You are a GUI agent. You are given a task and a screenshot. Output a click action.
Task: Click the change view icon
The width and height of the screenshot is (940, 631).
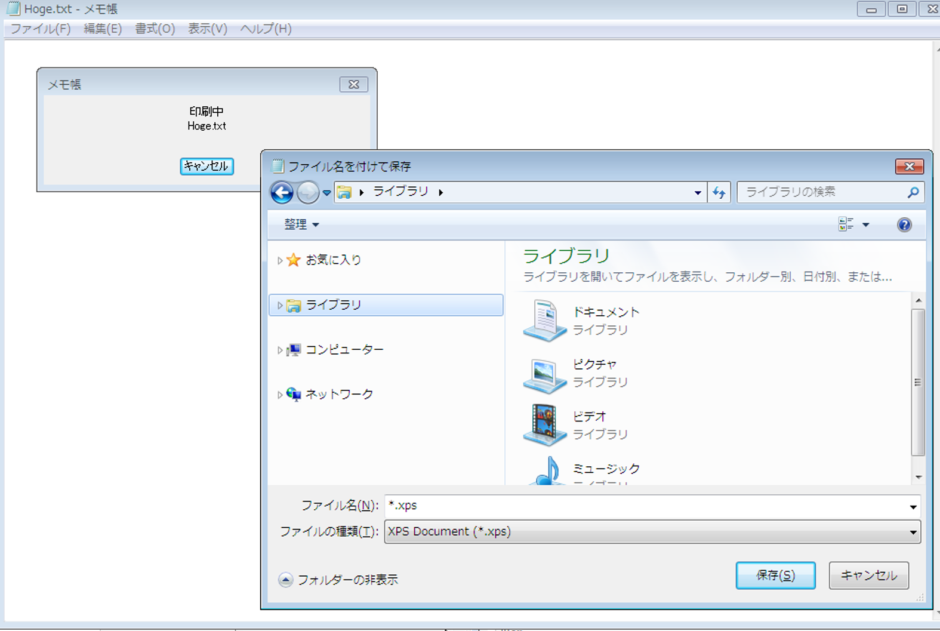[x=845, y=225]
